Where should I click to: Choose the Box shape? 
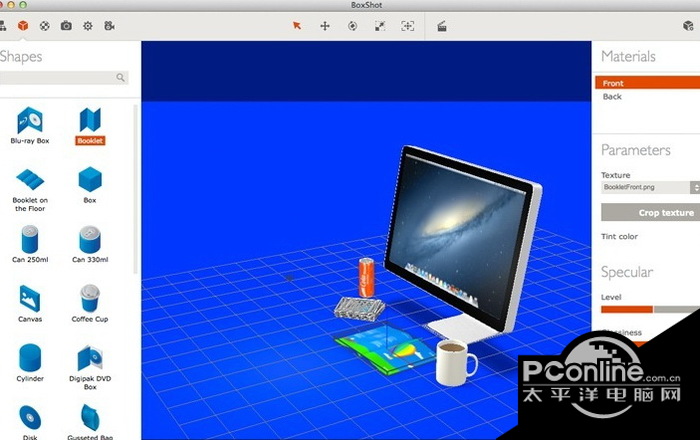point(90,185)
